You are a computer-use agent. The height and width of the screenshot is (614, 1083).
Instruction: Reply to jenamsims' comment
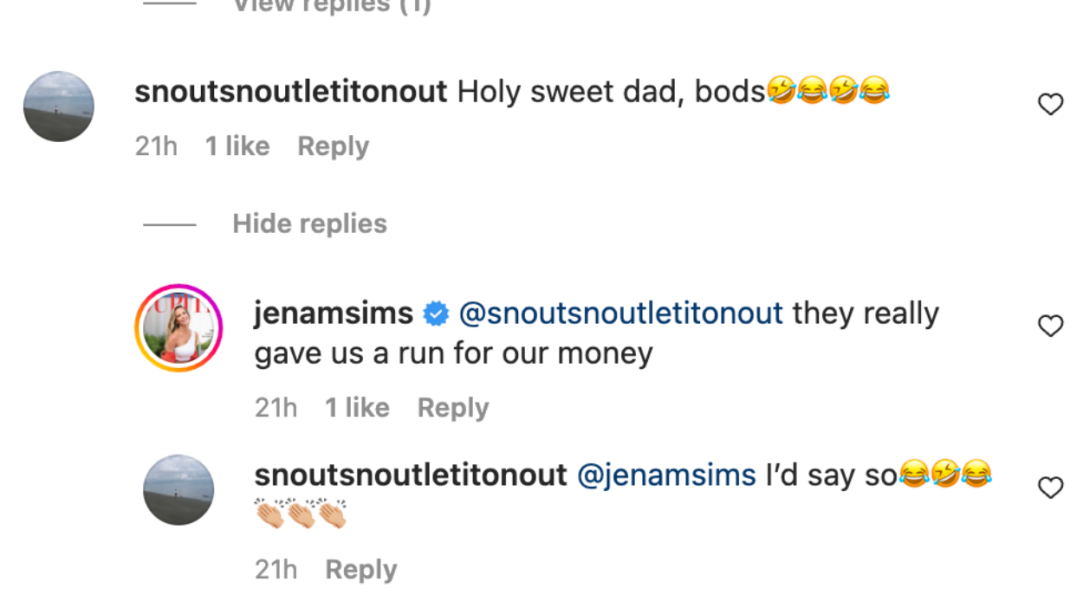pyautogui.click(x=453, y=408)
